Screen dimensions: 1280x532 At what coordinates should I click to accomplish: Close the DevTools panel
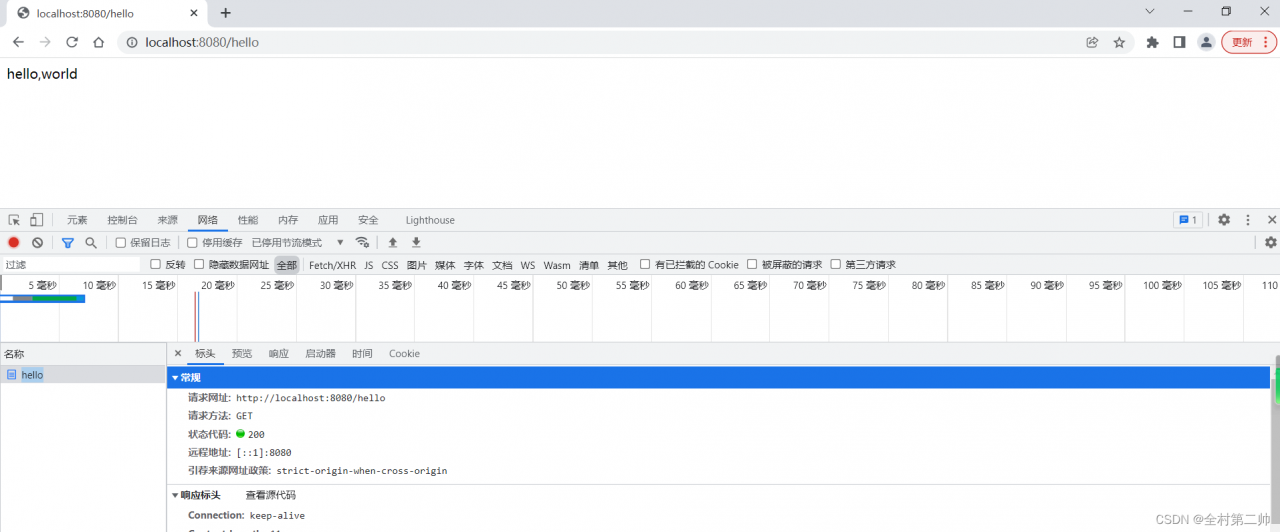coord(1272,220)
